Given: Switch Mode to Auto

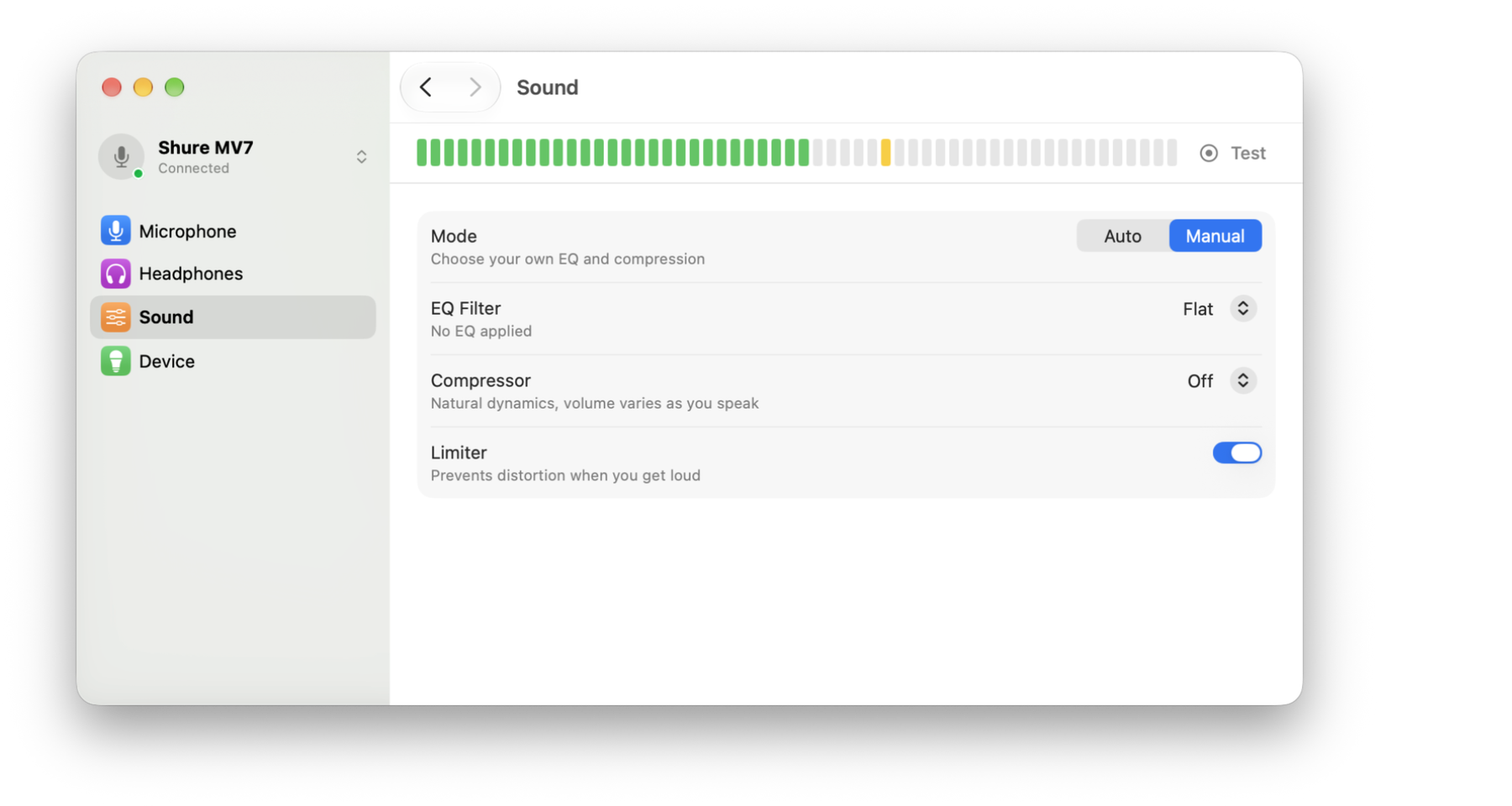Looking at the screenshot, I should 1123,236.
